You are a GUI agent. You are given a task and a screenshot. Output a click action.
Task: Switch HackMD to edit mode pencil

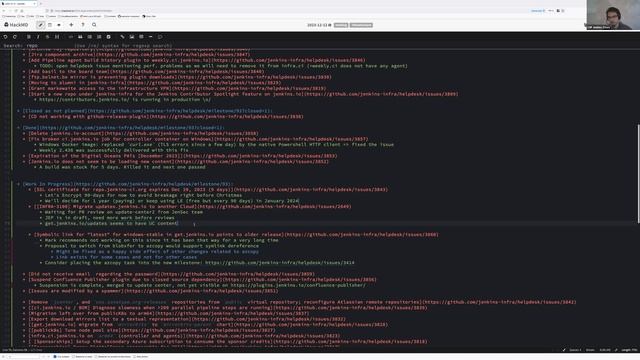[x=40, y=25]
